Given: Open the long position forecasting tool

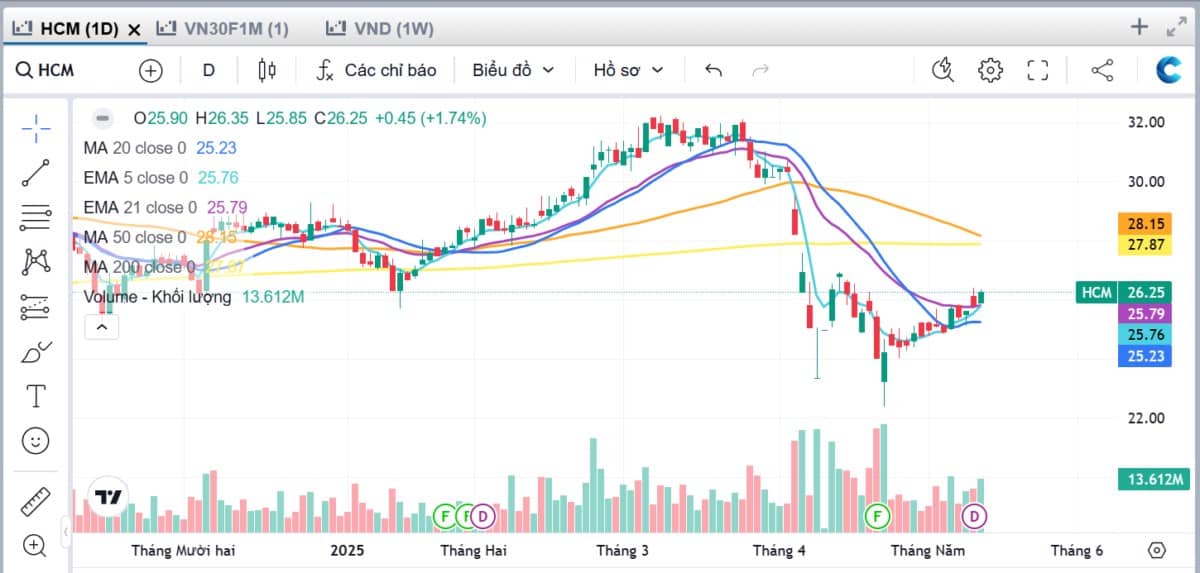Looking at the screenshot, I should tap(36, 307).
